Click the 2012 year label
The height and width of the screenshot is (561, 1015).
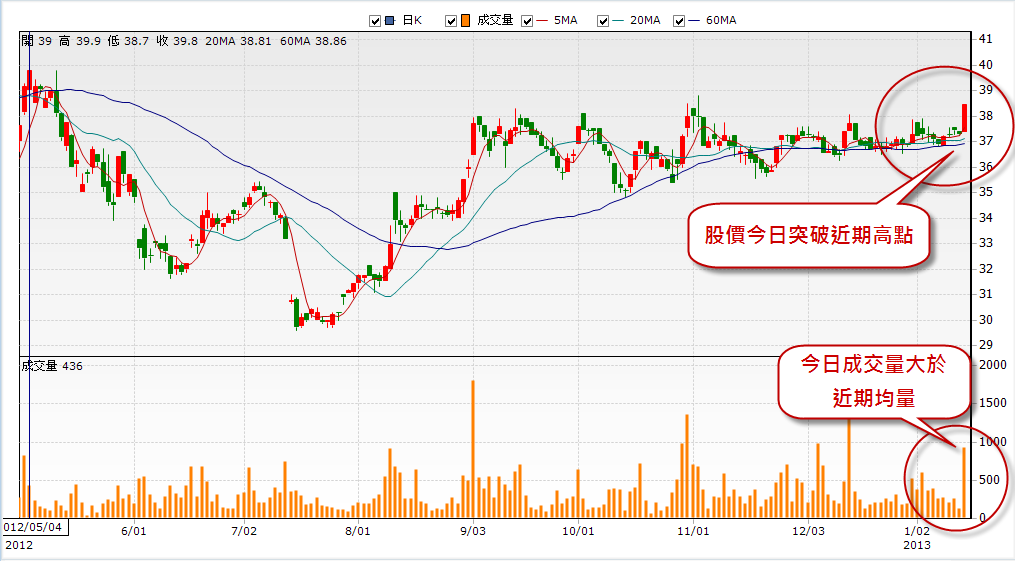(19, 545)
